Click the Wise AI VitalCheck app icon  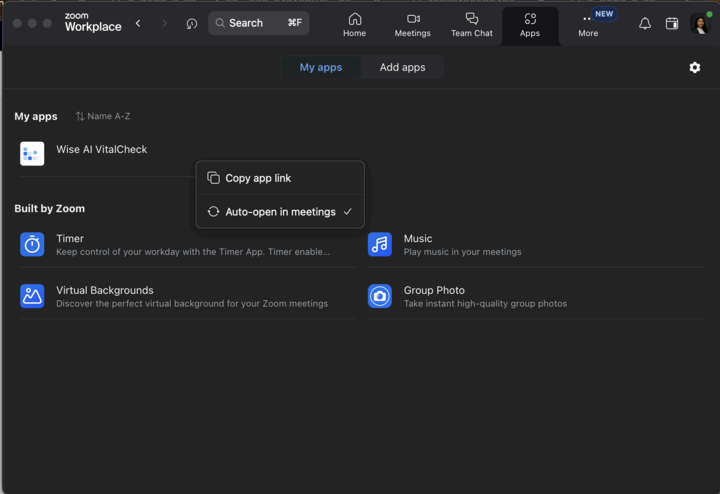(x=32, y=153)
